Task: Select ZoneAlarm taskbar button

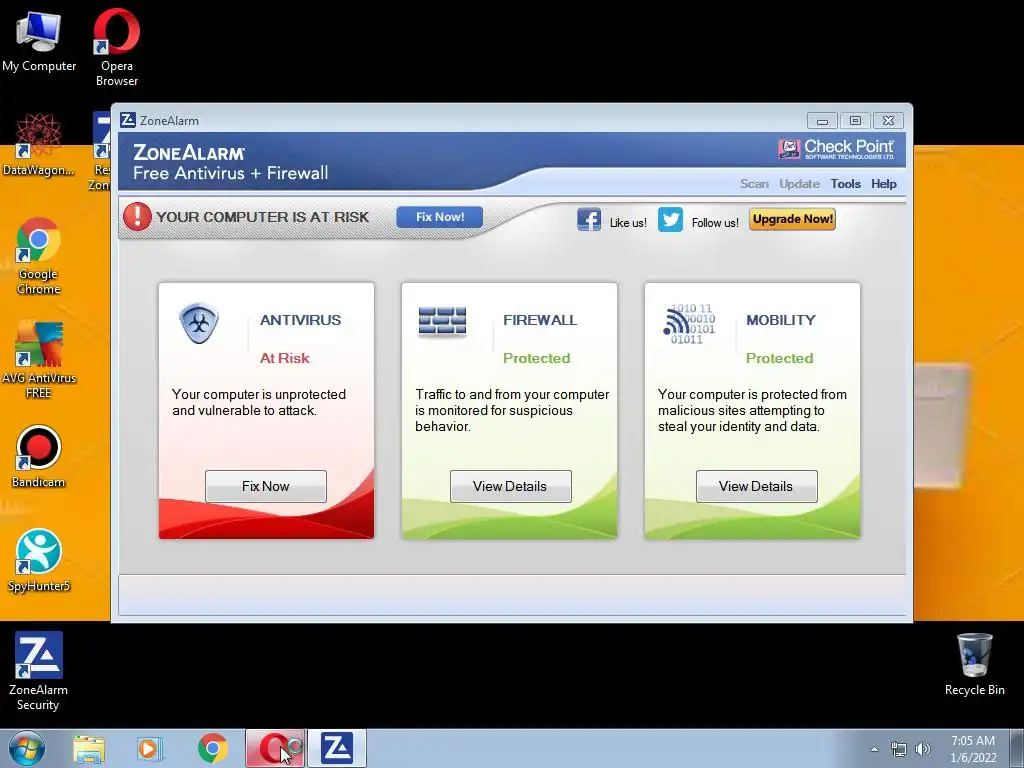Action: (337, 748)
